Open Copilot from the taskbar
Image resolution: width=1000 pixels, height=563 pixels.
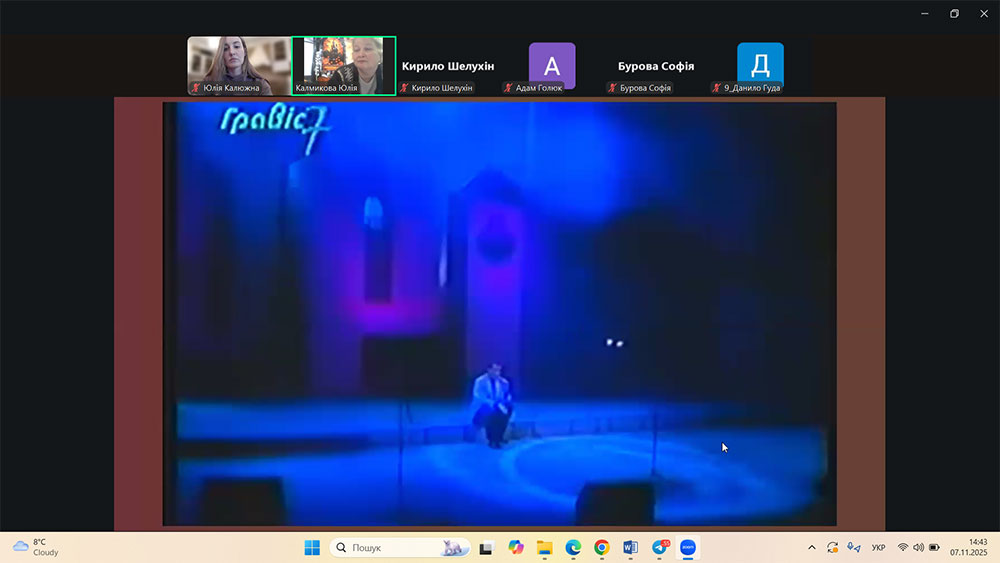pos(516,548)
